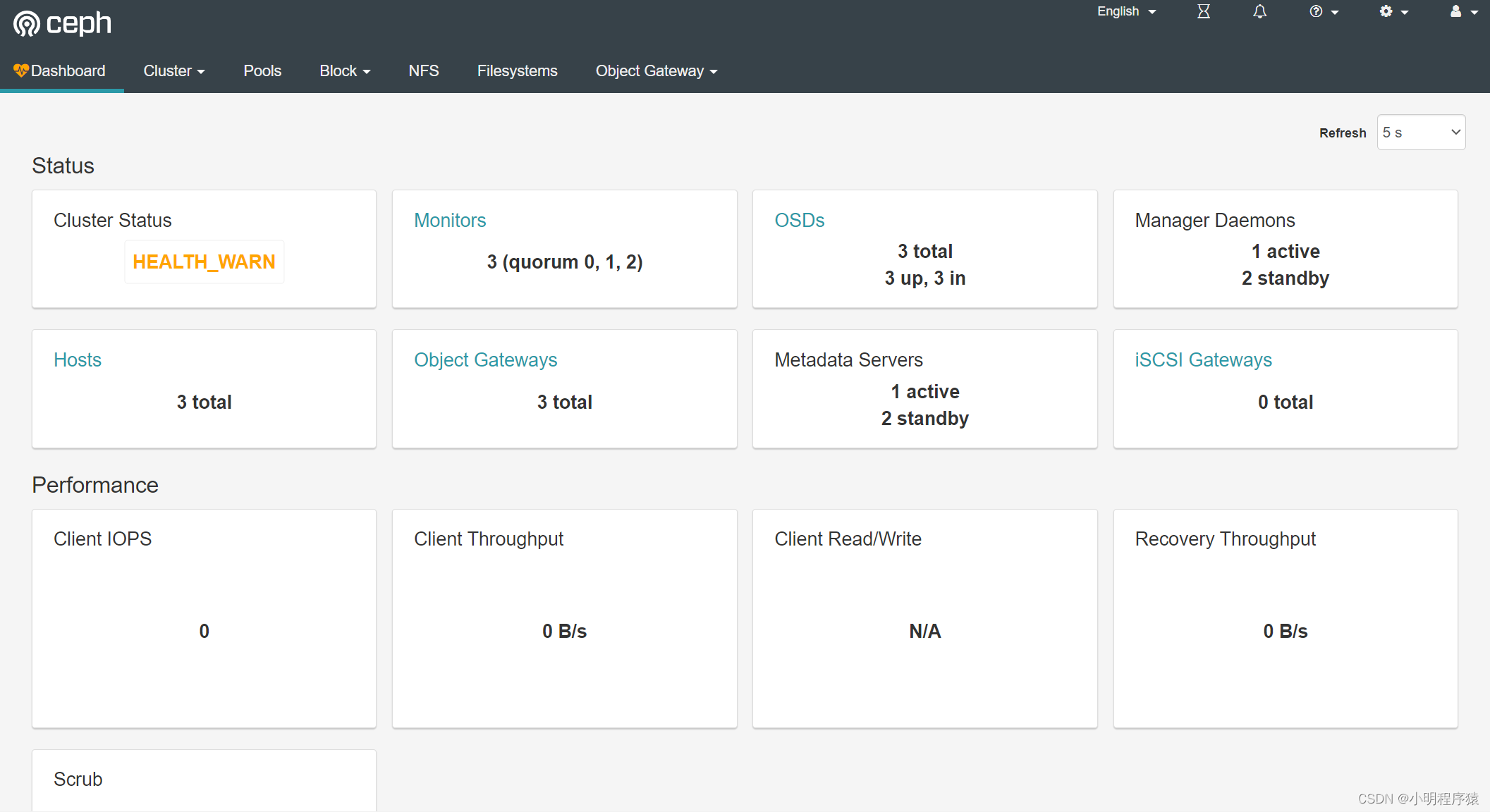Open the Hosts list
This screenshot has height=812, width=1490.
78,359
